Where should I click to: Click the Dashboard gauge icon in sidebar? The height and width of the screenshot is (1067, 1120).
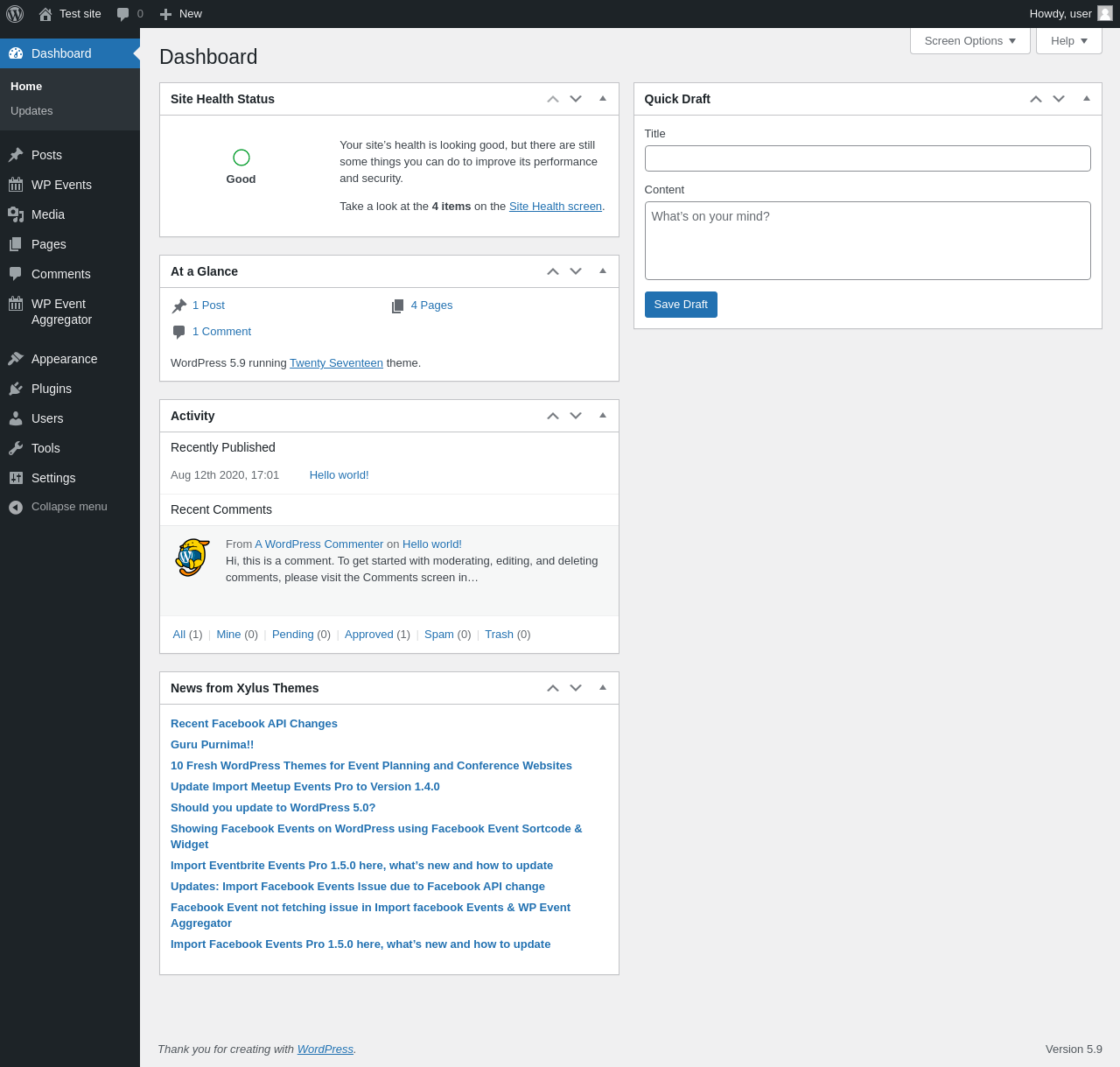16,53
